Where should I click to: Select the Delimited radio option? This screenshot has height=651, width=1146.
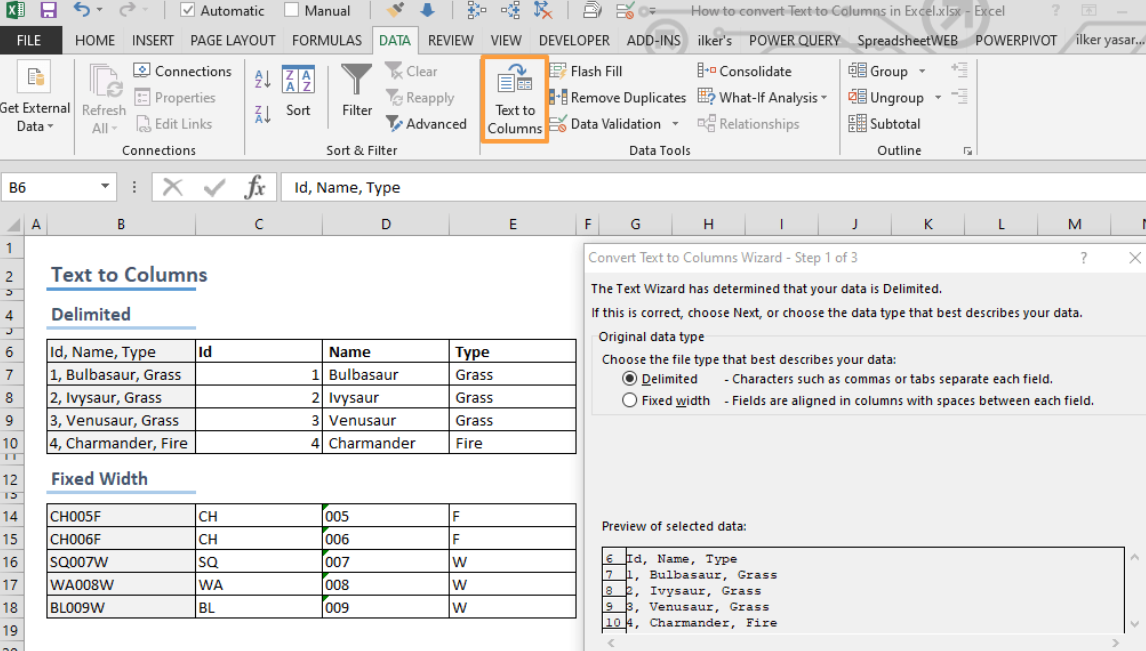(x=629, y=378)
